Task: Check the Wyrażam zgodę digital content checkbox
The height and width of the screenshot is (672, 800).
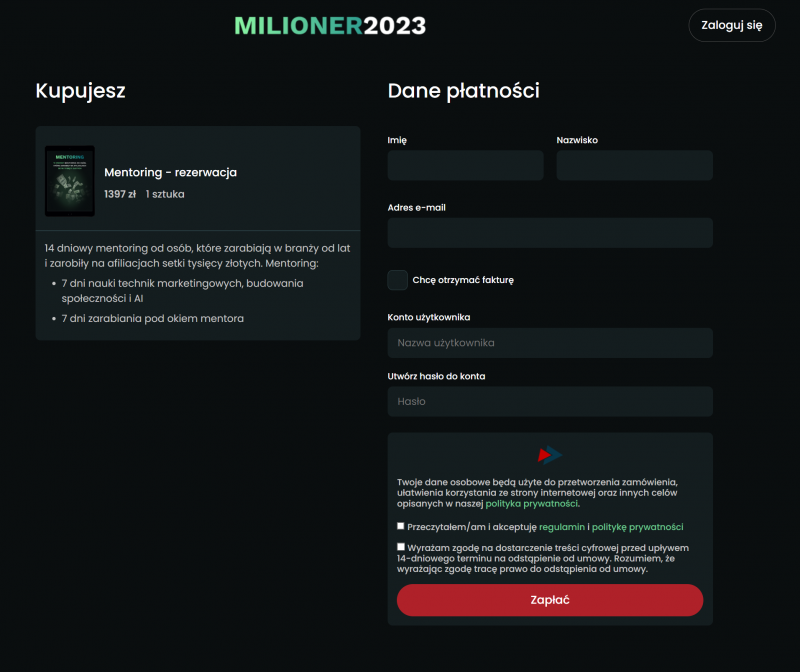Action: [x=401, y=547]
